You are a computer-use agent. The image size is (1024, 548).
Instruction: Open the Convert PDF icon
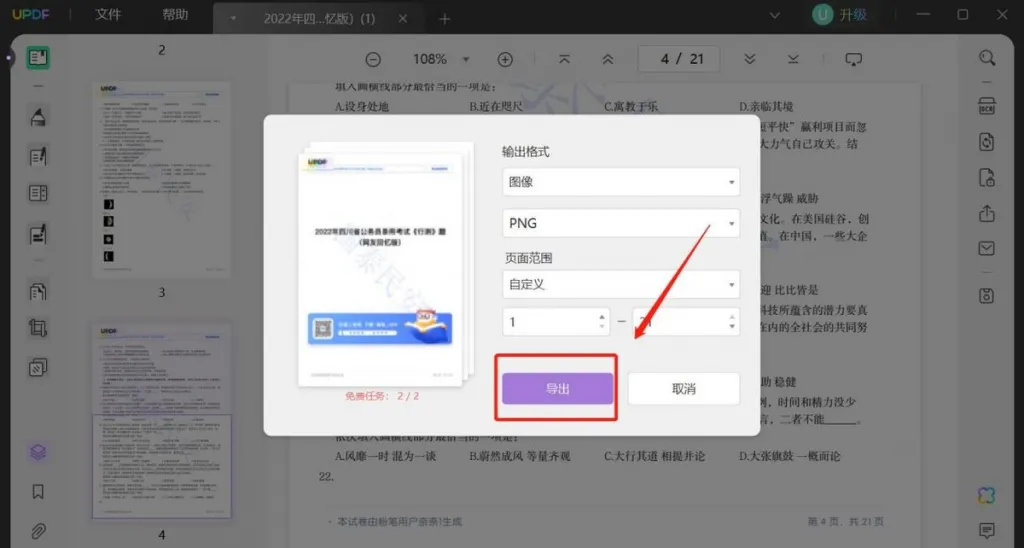point(987,142)
